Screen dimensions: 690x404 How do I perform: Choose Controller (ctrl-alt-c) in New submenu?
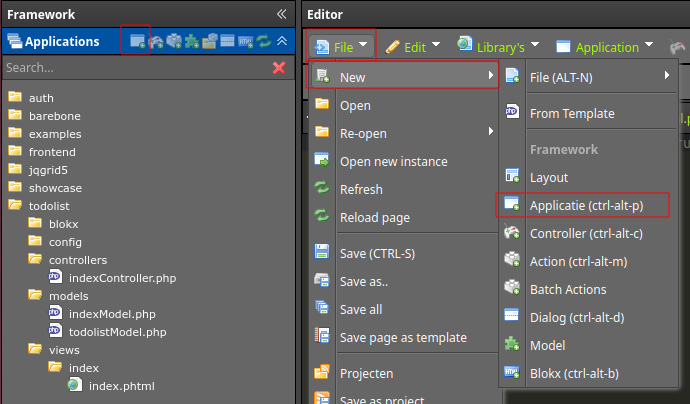[586, 234]
